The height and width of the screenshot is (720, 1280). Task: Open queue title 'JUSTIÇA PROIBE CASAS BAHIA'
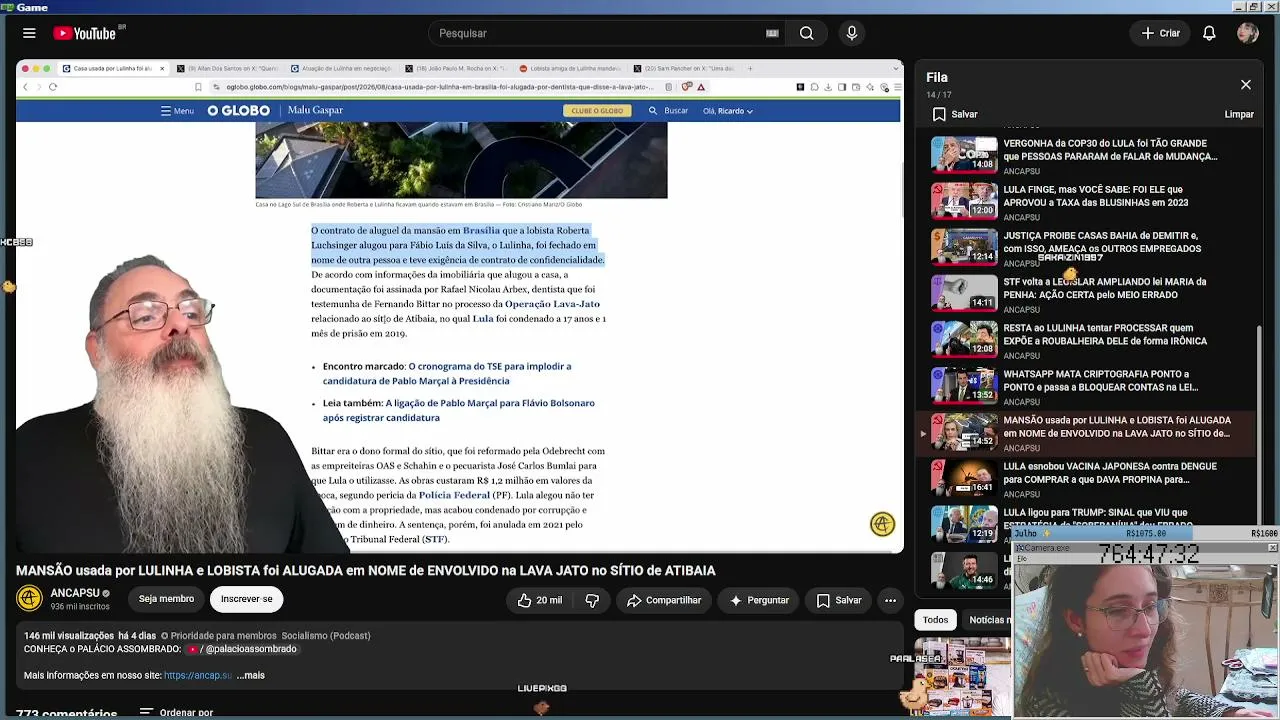coord(1102,242)
